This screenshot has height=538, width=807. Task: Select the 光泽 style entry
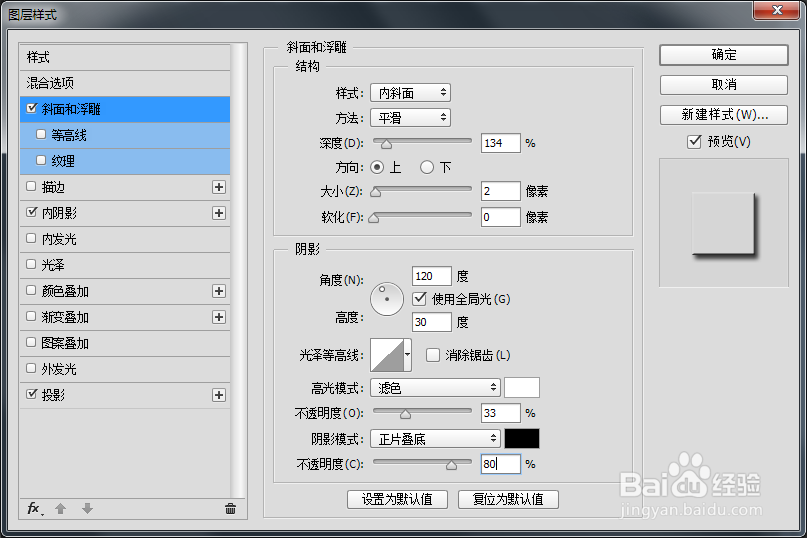click(x=125, y=265)
